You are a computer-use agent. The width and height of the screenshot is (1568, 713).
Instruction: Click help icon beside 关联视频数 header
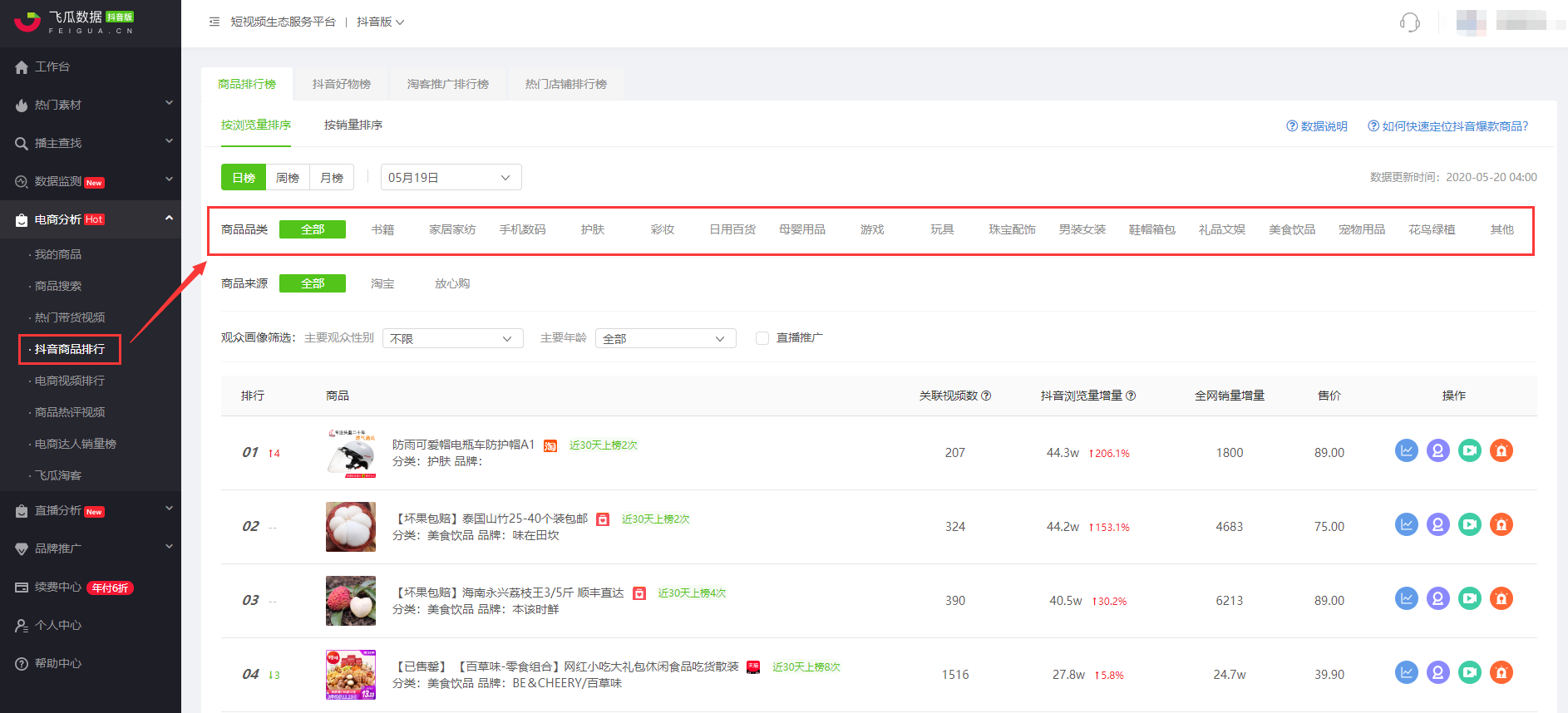pos(986,396)
